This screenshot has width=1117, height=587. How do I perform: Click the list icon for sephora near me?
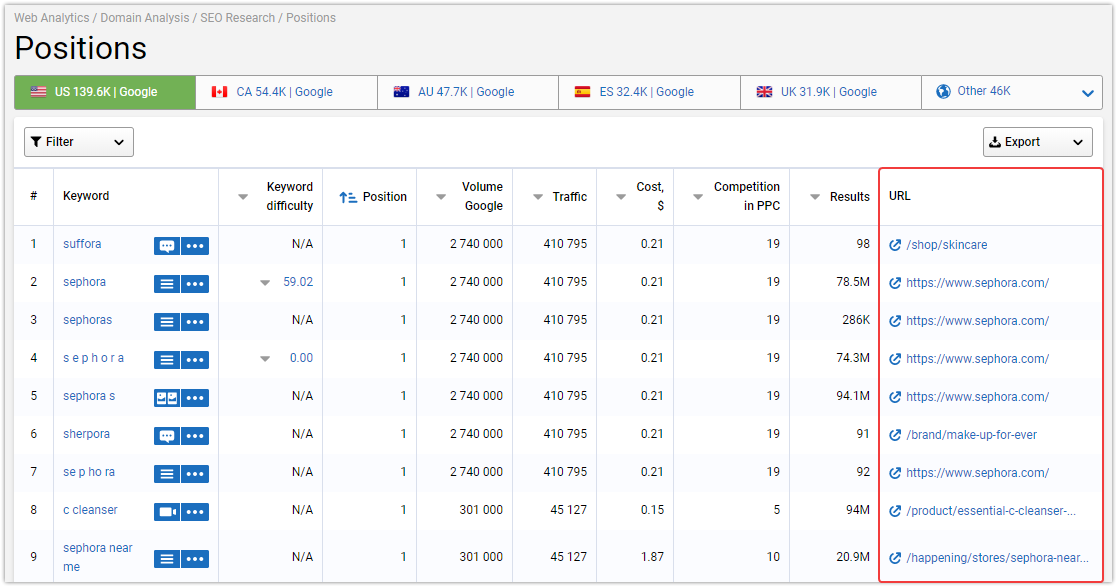point(167,559)
